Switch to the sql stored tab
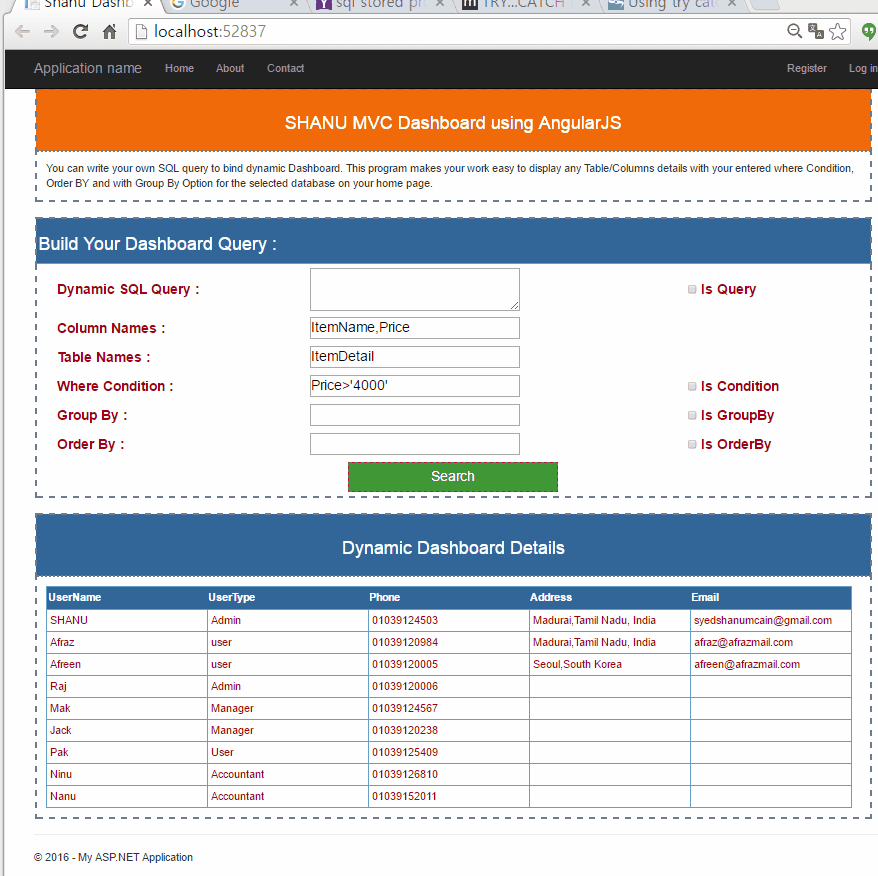 click(x=381, y=4)
